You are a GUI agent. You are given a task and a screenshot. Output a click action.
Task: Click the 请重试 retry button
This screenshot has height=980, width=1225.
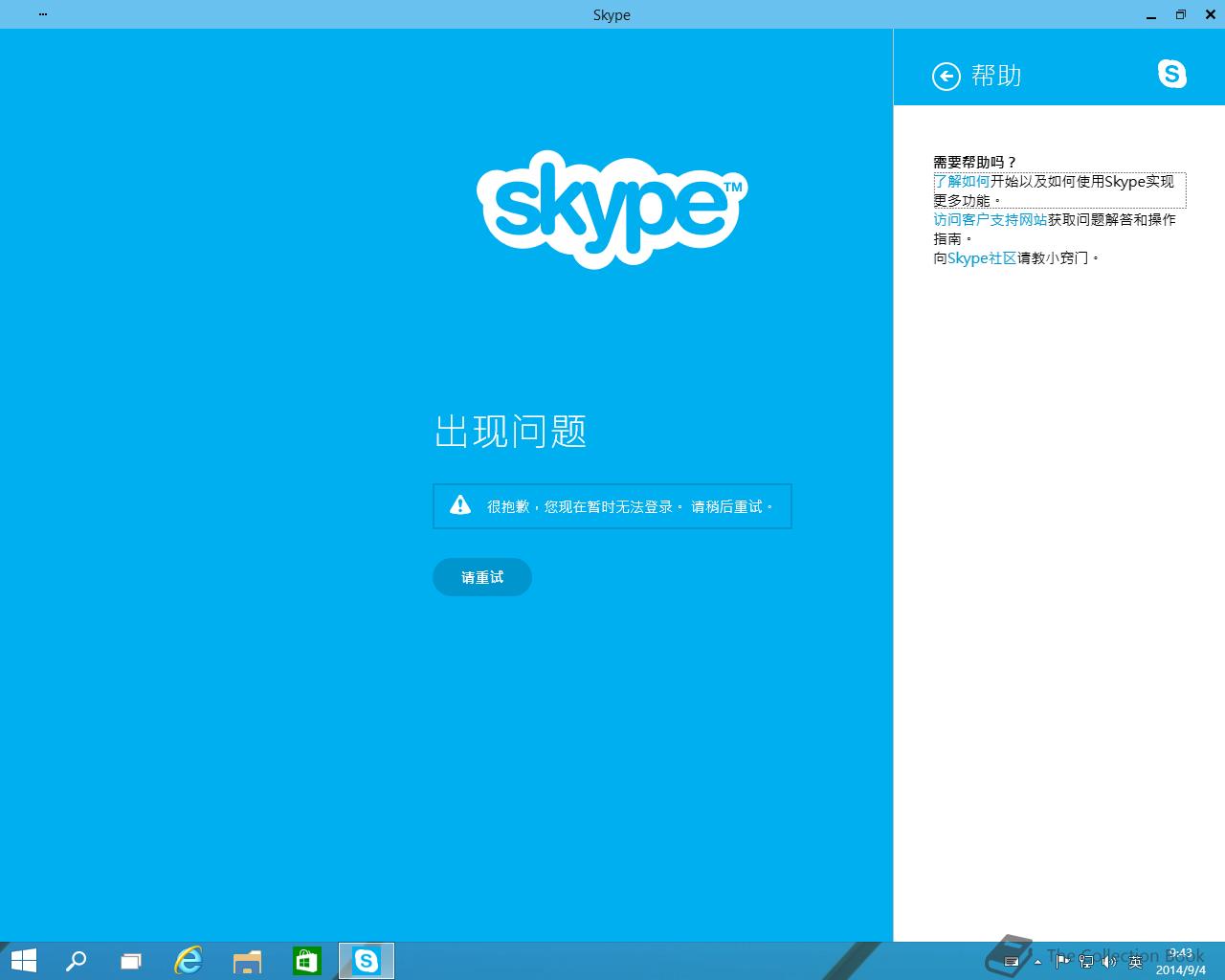[x=482, y=577]
